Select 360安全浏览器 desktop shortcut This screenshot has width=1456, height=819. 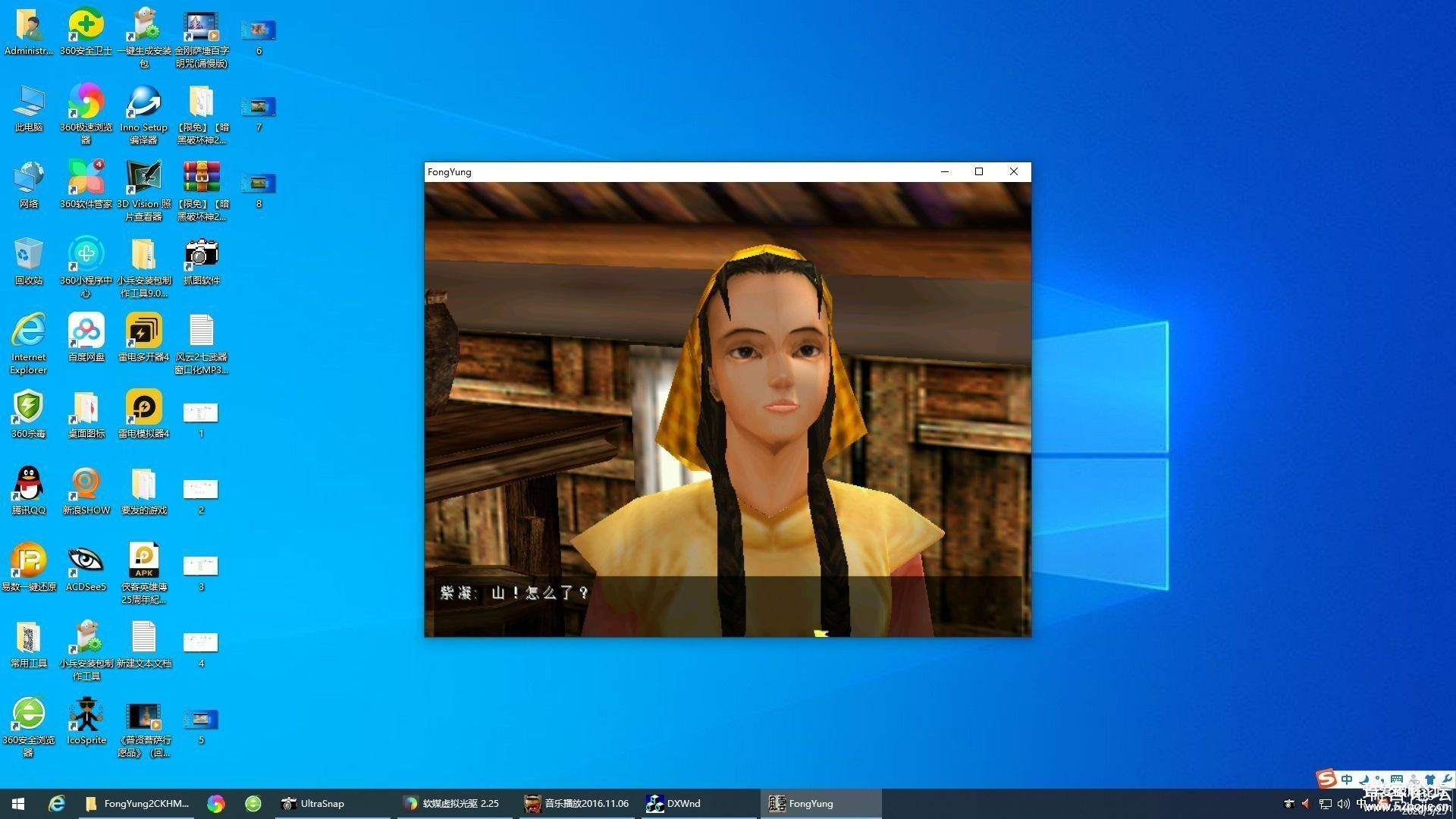29,726
